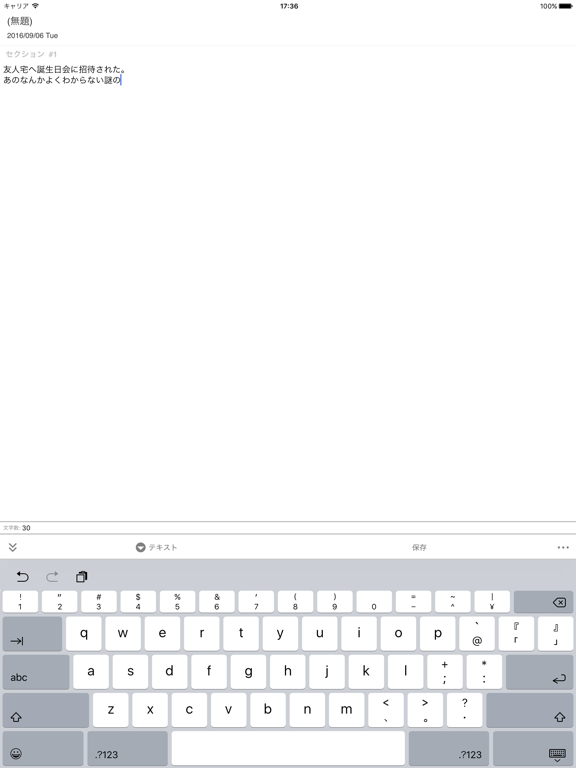
Task: Tap the @ backtick key
Action: (x=477, y=634)
